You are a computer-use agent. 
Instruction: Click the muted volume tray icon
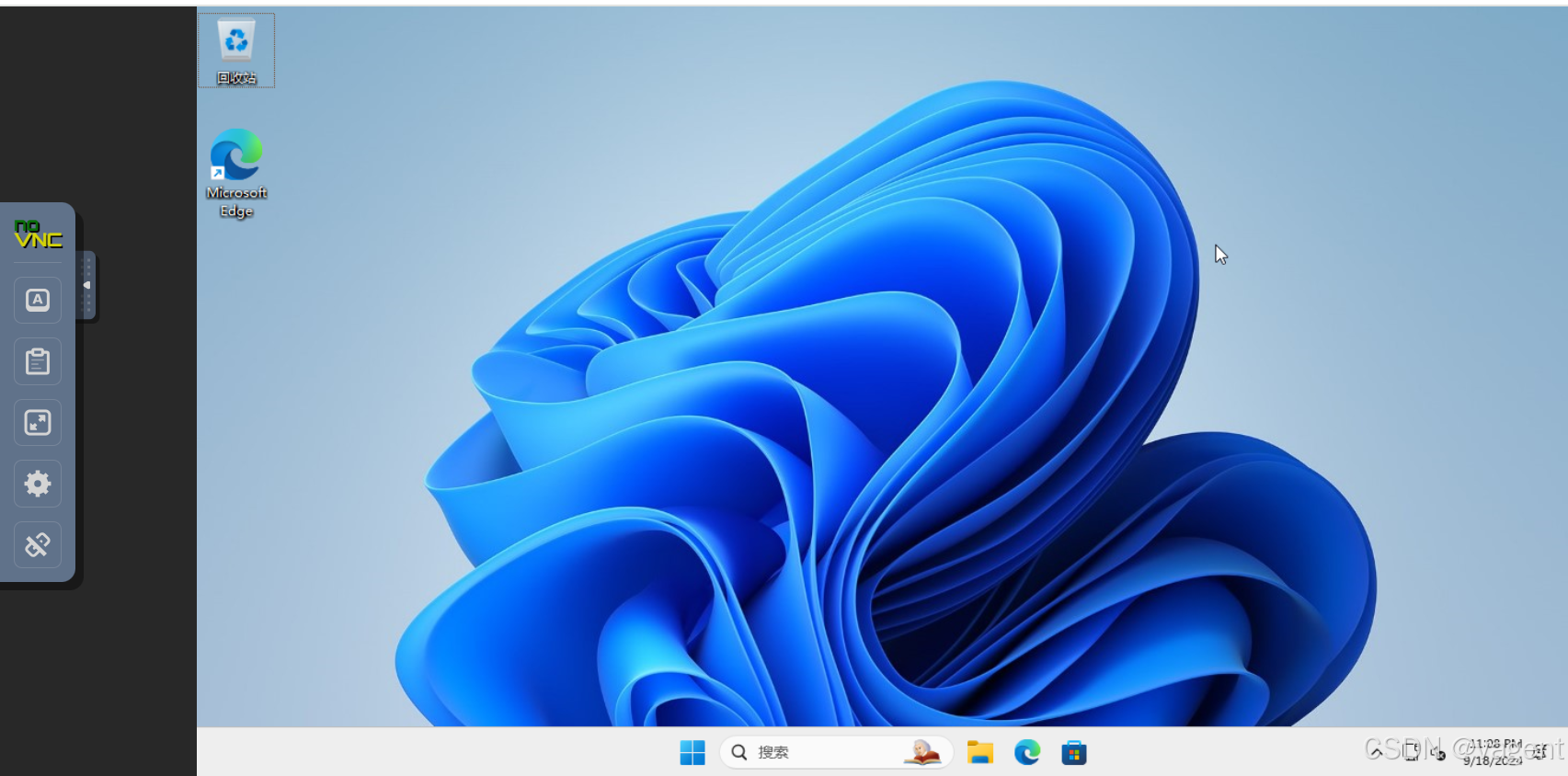coord(1438,752)
